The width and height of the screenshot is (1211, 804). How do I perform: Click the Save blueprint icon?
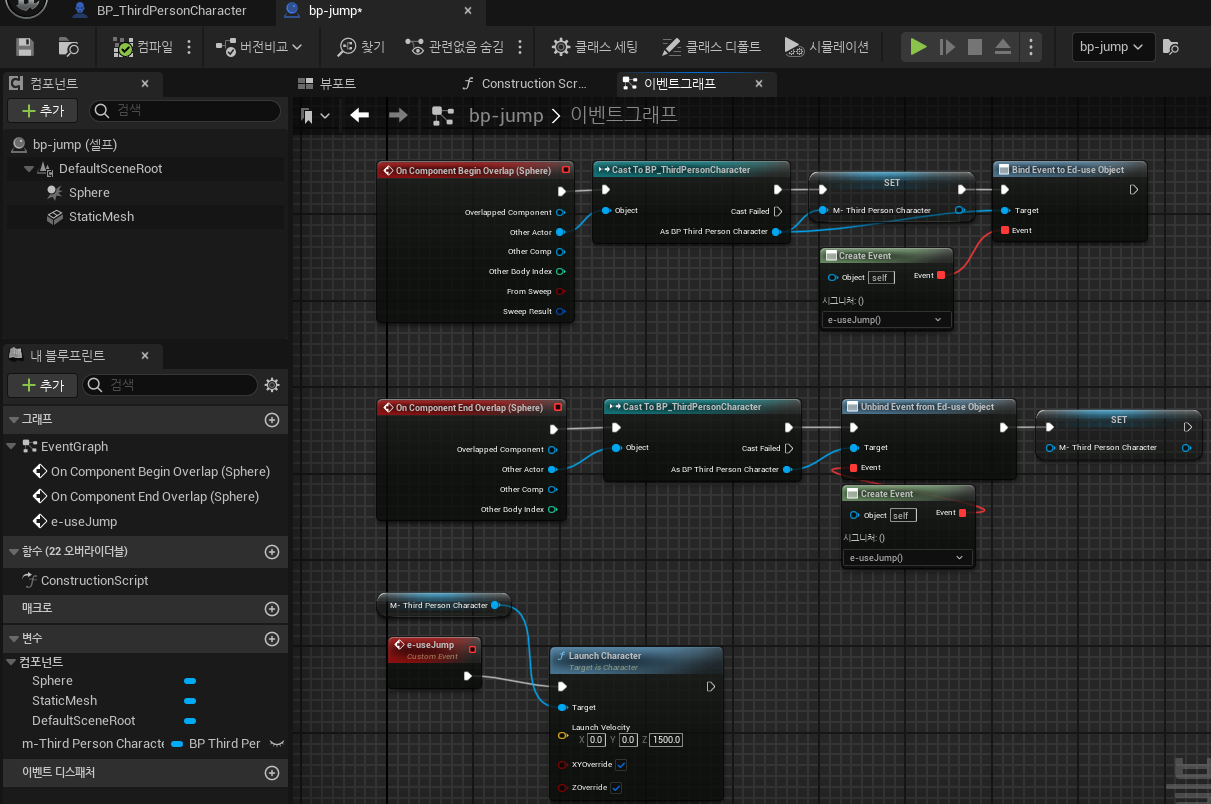[25, 47]
